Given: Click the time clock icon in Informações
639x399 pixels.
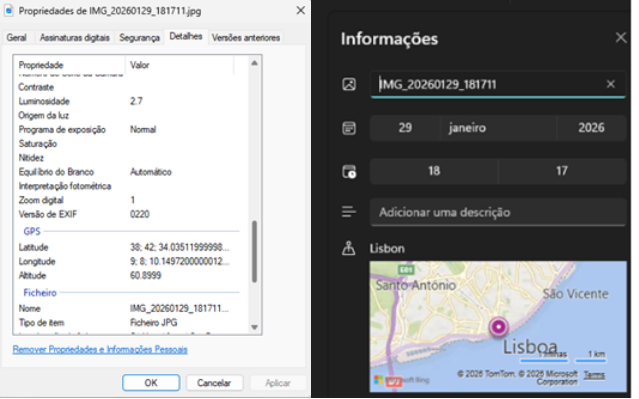Looking at the screenshot, I should [x=349, y=172].
